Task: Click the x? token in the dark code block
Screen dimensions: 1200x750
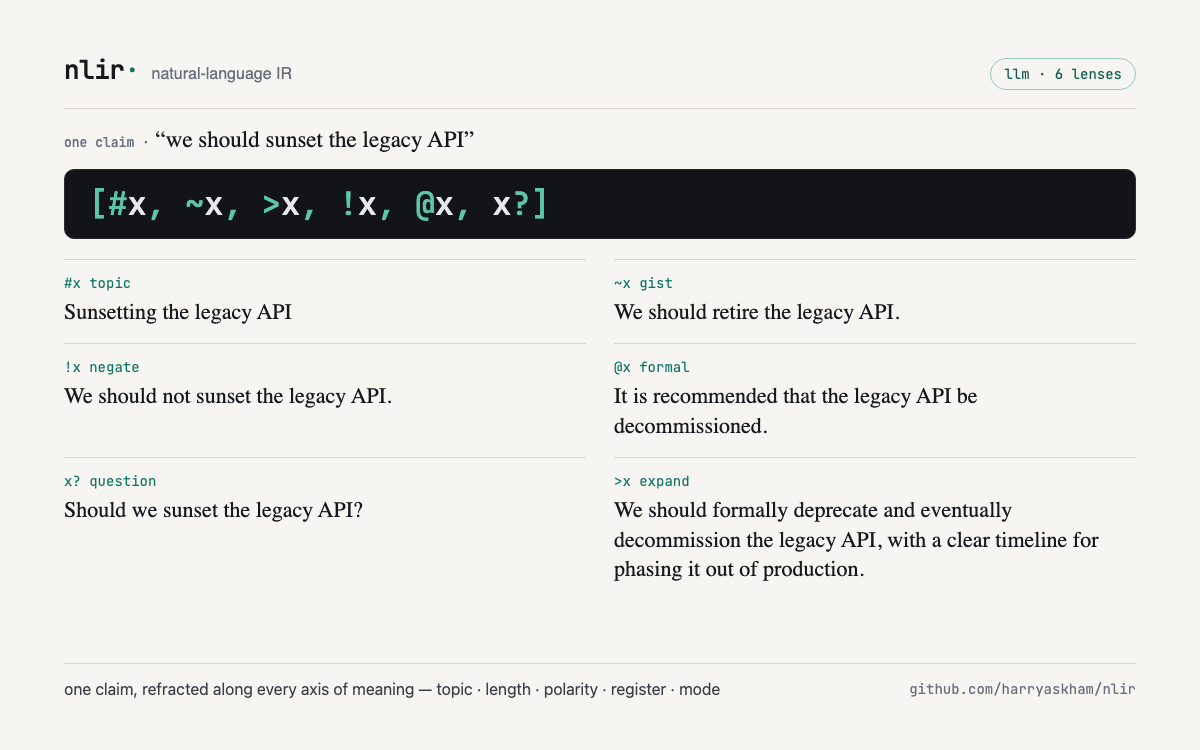Action: [511, 204]
